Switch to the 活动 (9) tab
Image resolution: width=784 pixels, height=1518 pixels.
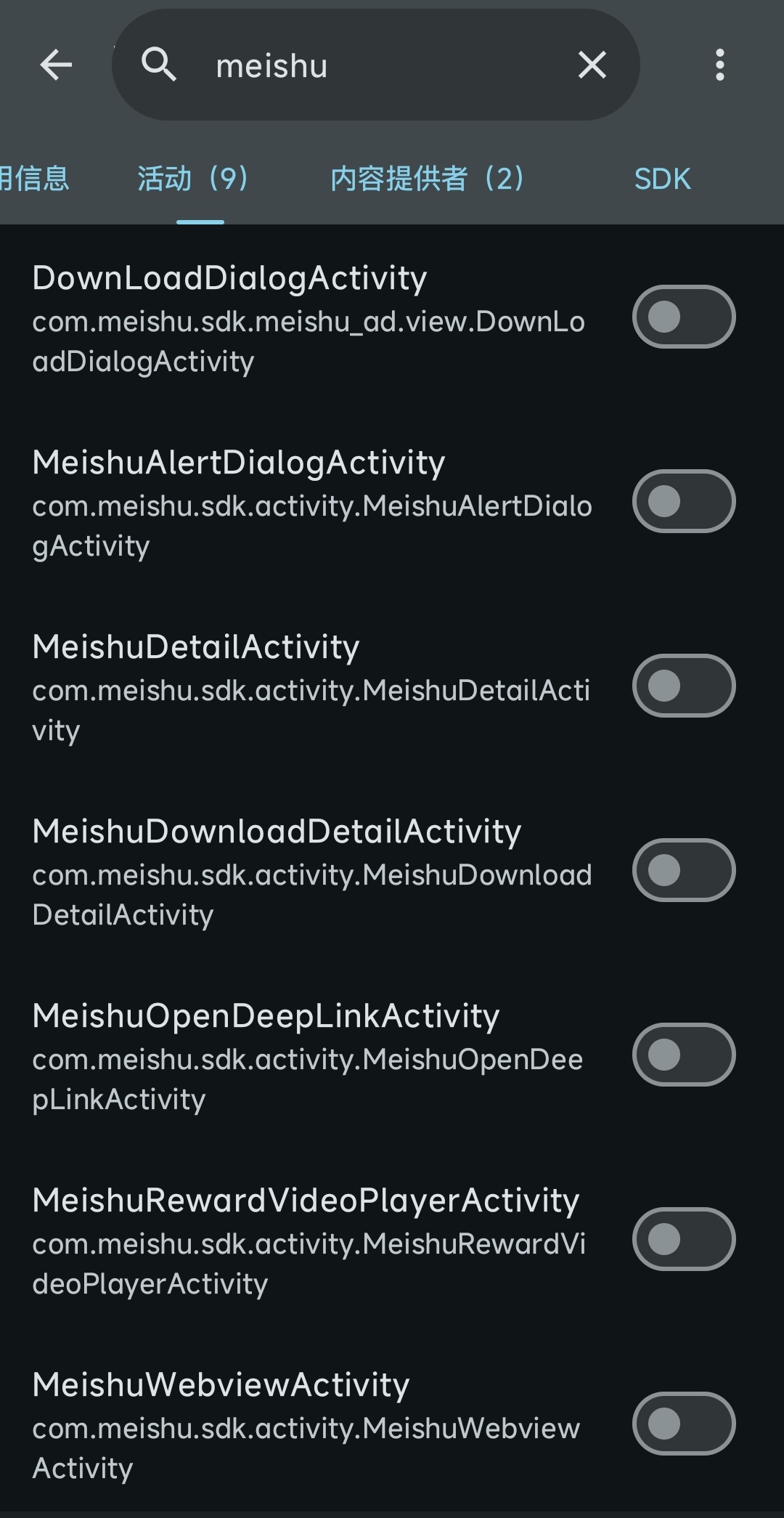point(194,179)
